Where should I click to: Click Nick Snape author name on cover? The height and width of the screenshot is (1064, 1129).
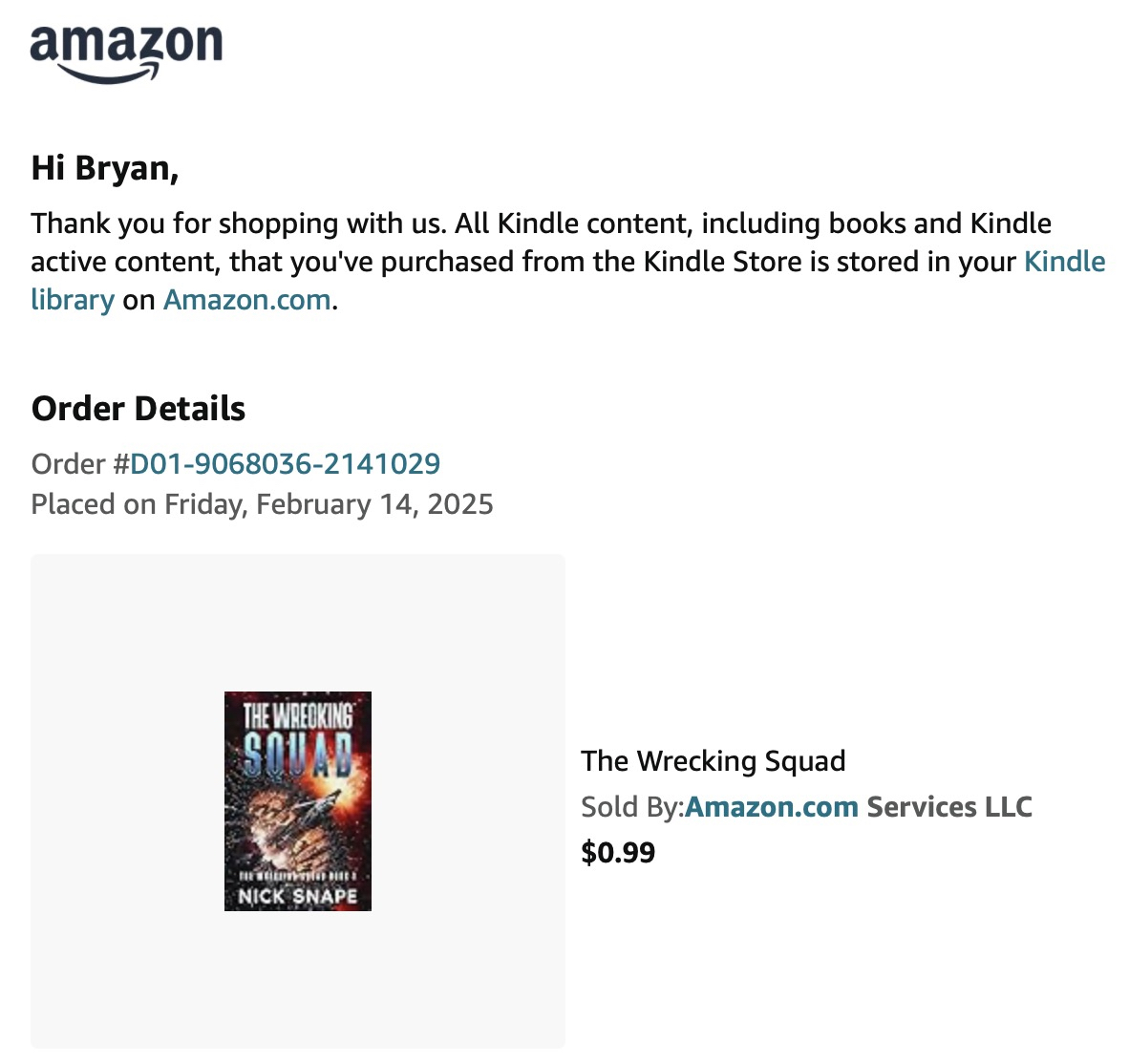297,896
